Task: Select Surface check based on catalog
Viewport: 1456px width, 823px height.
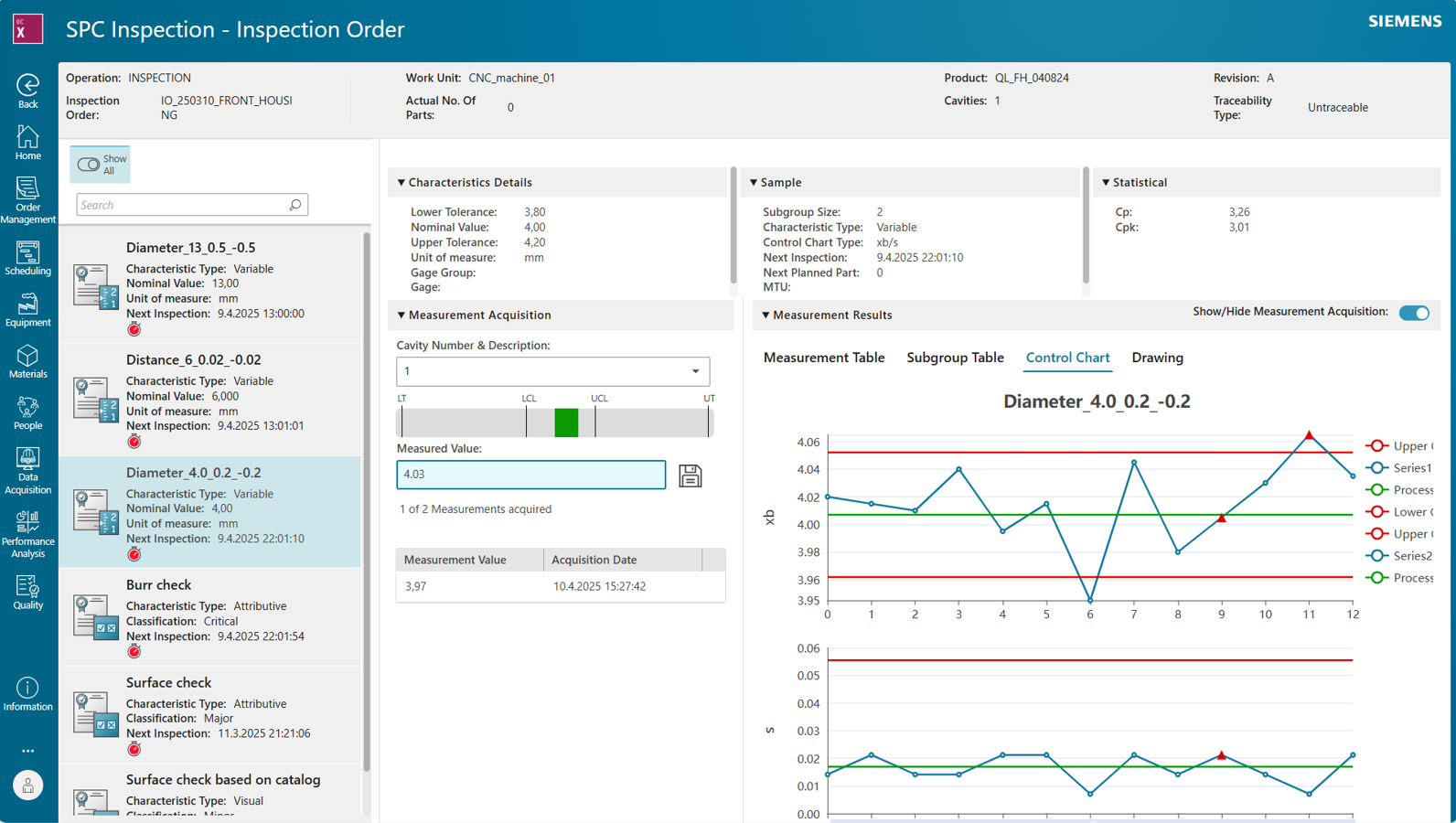Action: [223, 780]
